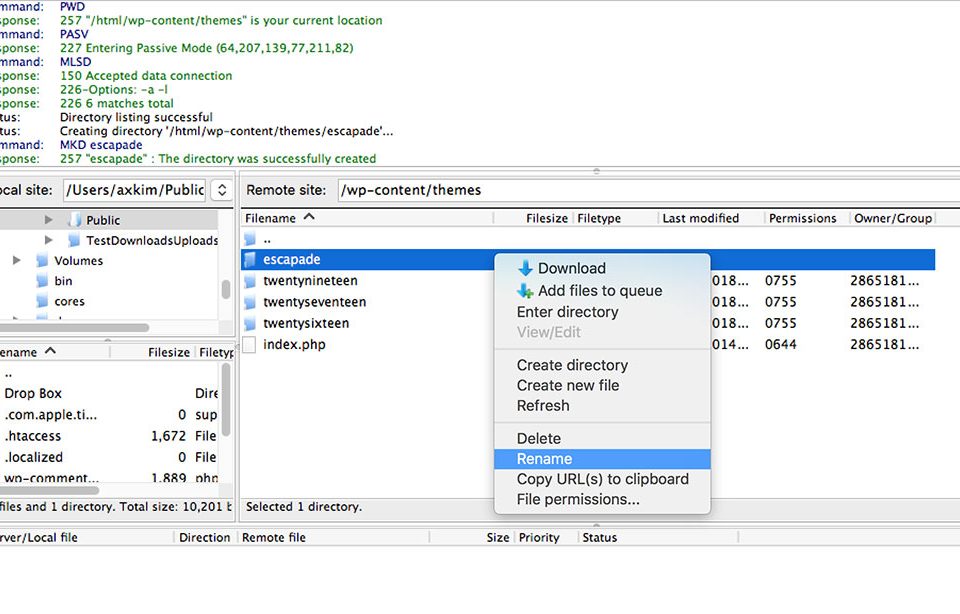
Task: Expand the Volumes tree node
Action: point(17,261)
